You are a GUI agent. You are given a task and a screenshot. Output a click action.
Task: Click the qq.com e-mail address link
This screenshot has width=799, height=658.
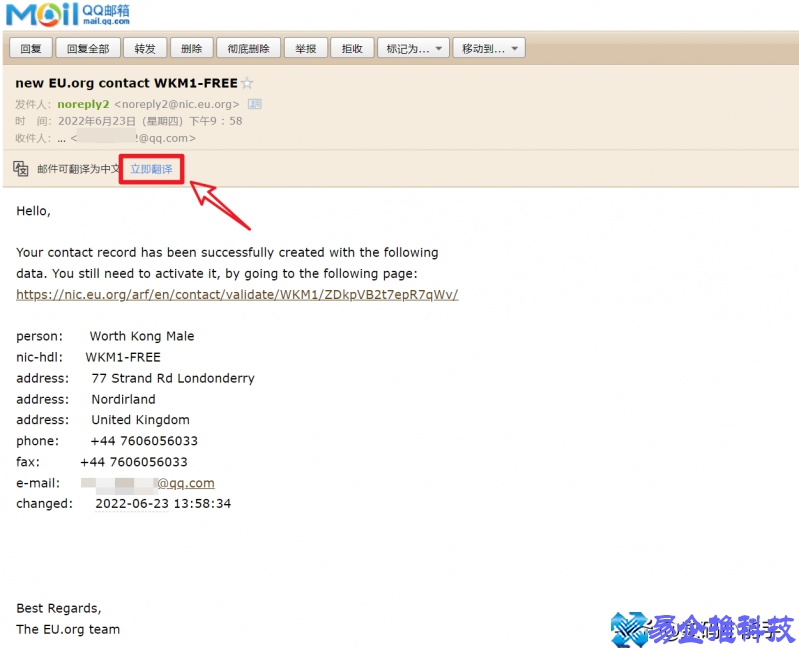pos(185,483)
